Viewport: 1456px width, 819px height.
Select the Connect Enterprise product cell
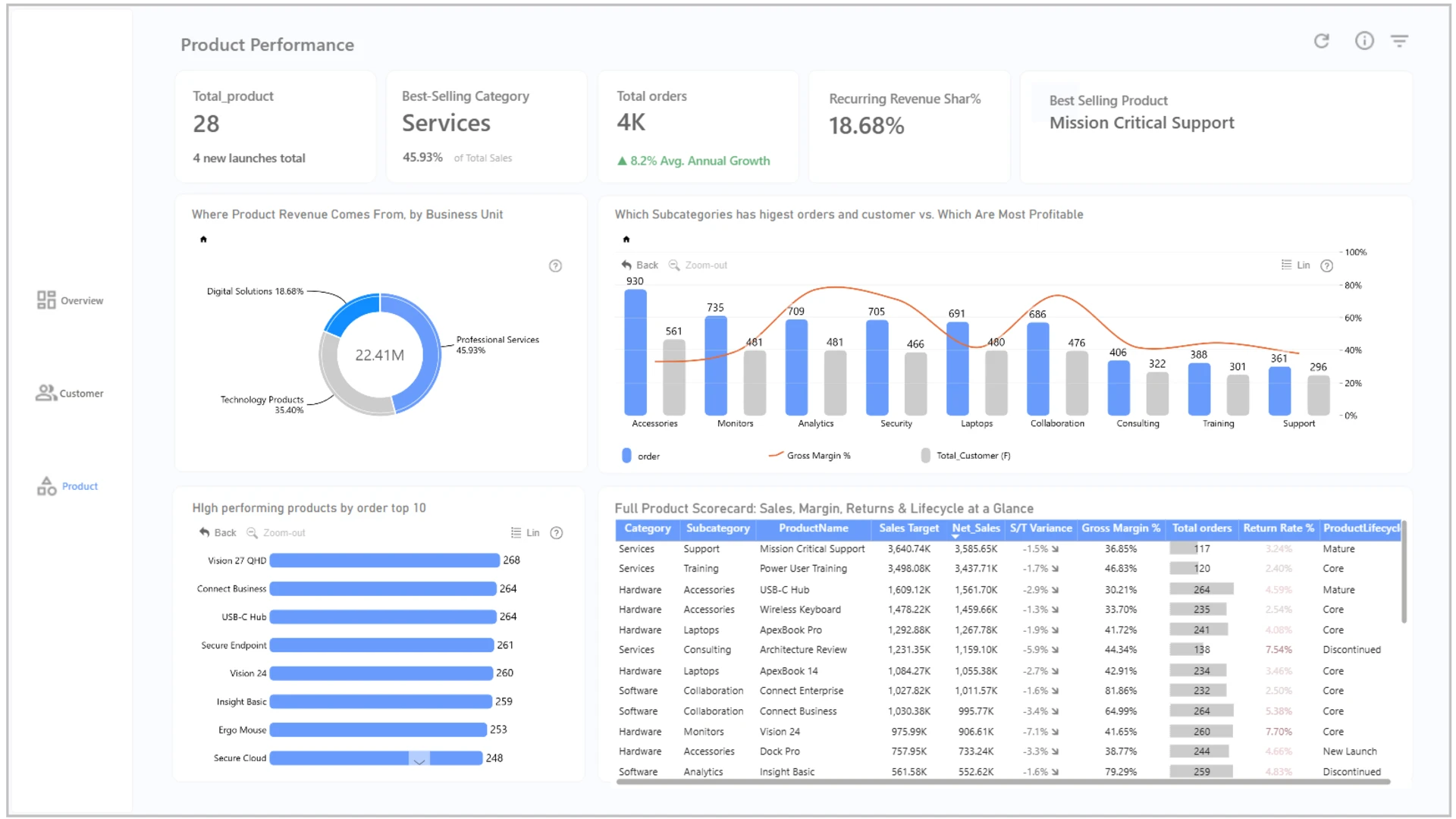[802, 691]
